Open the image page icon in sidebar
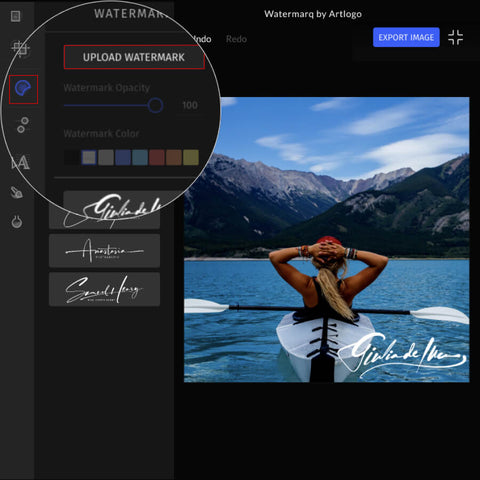The height and width of the screenshot is (480, 480). [16, 16]
